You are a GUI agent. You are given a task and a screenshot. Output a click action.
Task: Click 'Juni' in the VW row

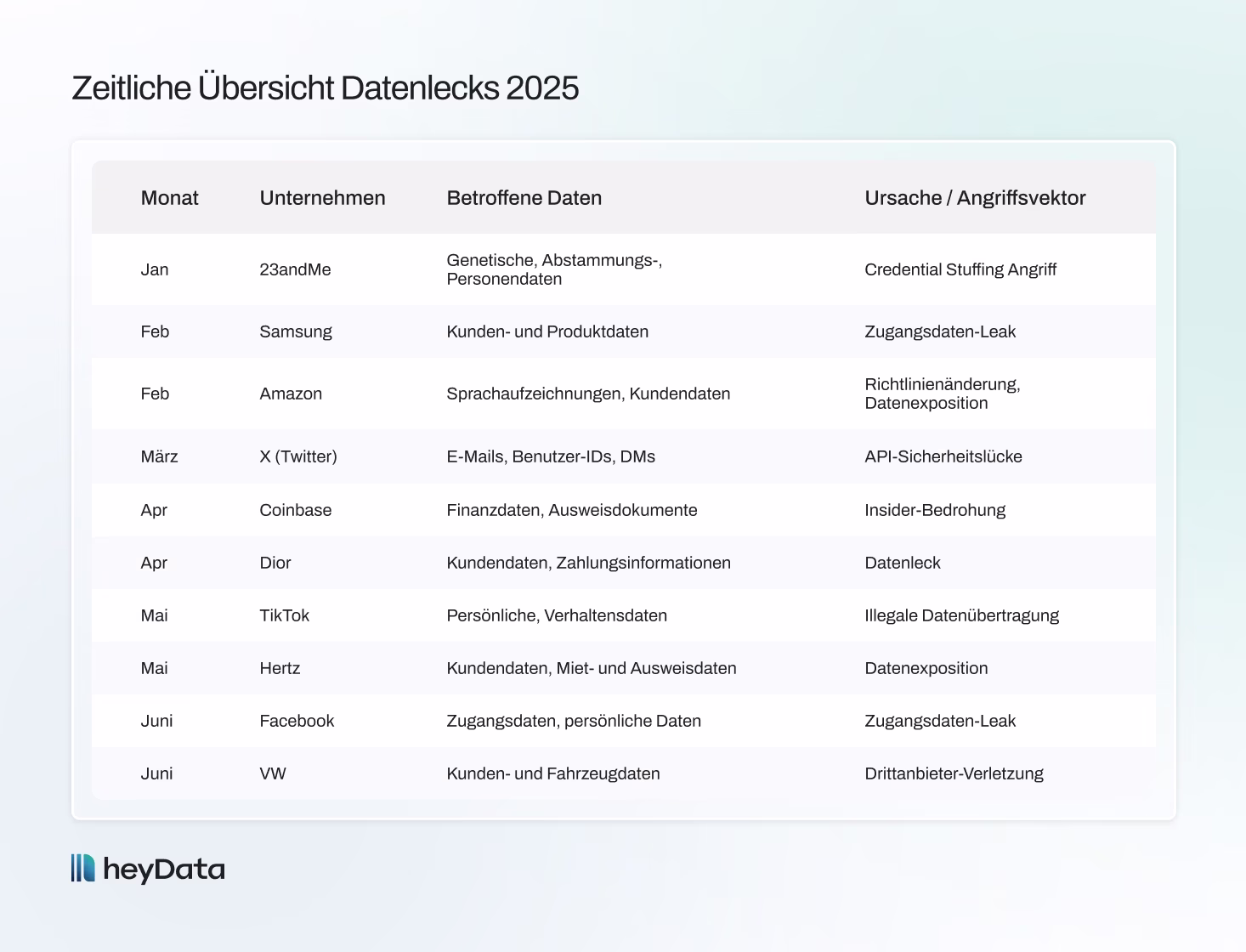pyautogui.click(x=157, y=773)
